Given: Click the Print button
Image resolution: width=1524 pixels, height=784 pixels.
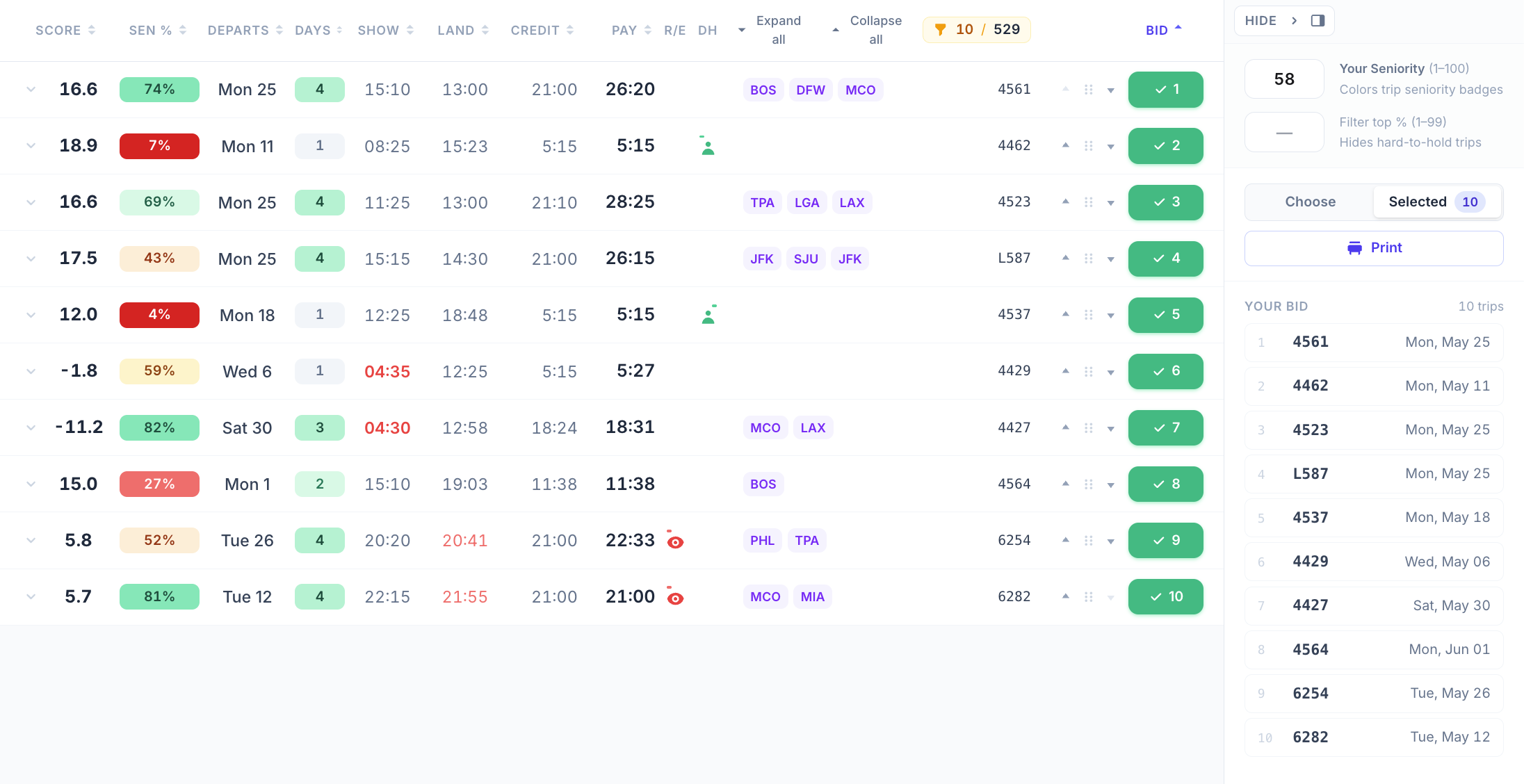Looking at the screenshot, I should [1374, 248].
